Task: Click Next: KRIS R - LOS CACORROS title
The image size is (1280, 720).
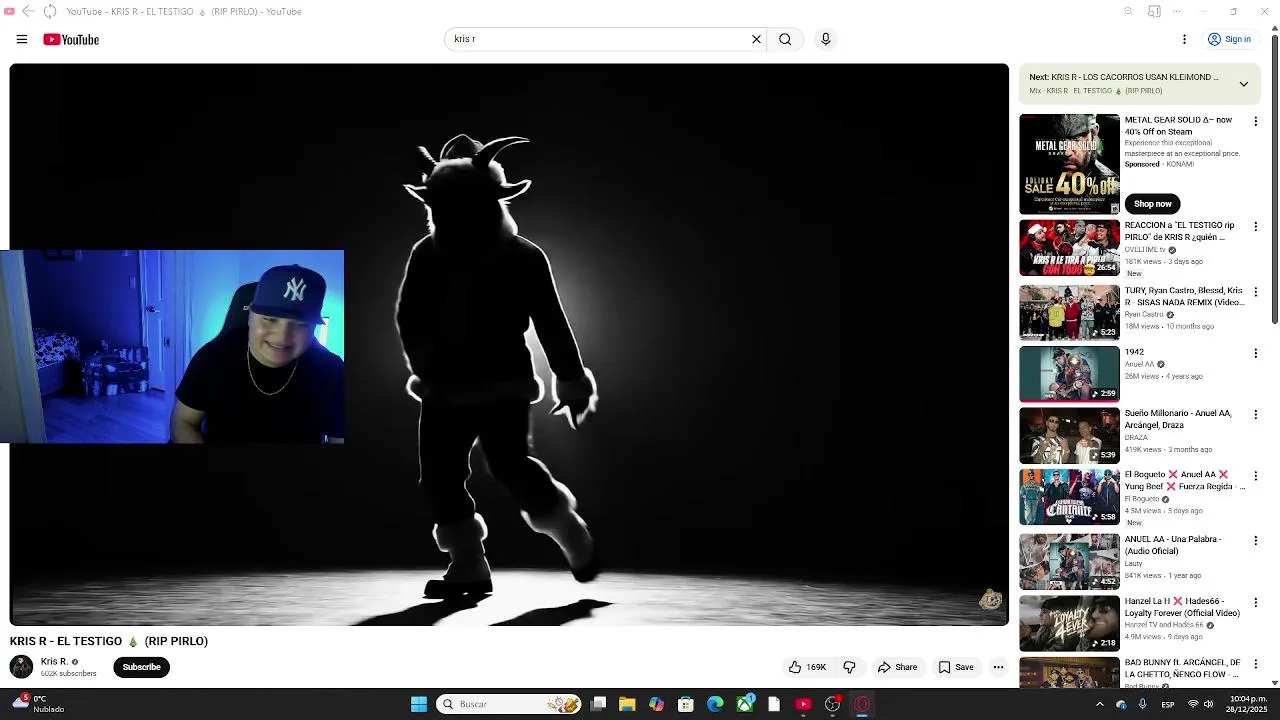Action: pos(1124,77)
